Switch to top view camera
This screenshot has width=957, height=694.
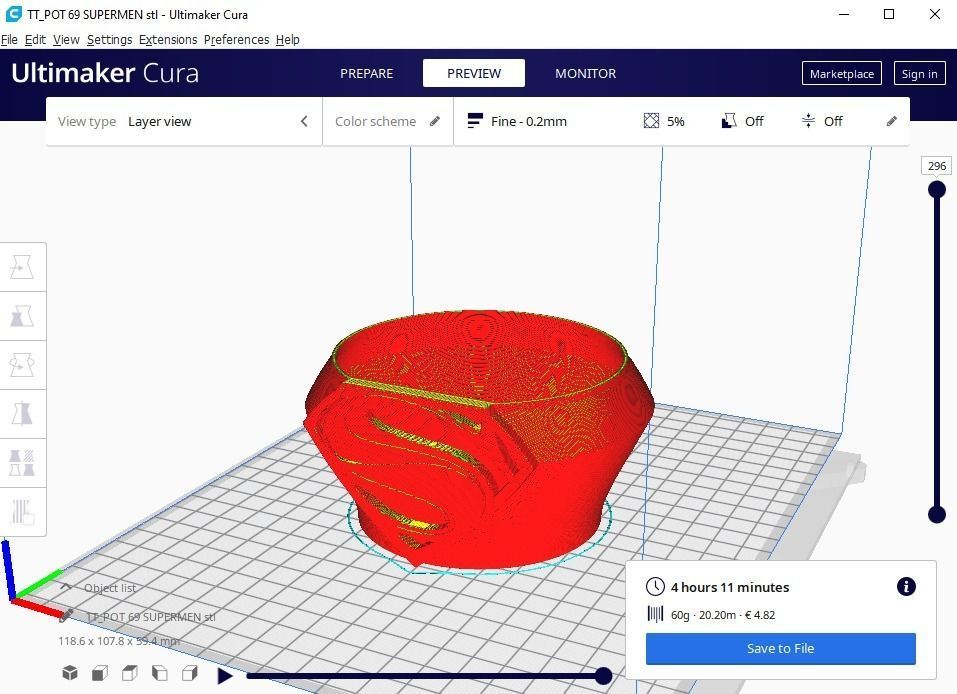[x=130, y=673]
